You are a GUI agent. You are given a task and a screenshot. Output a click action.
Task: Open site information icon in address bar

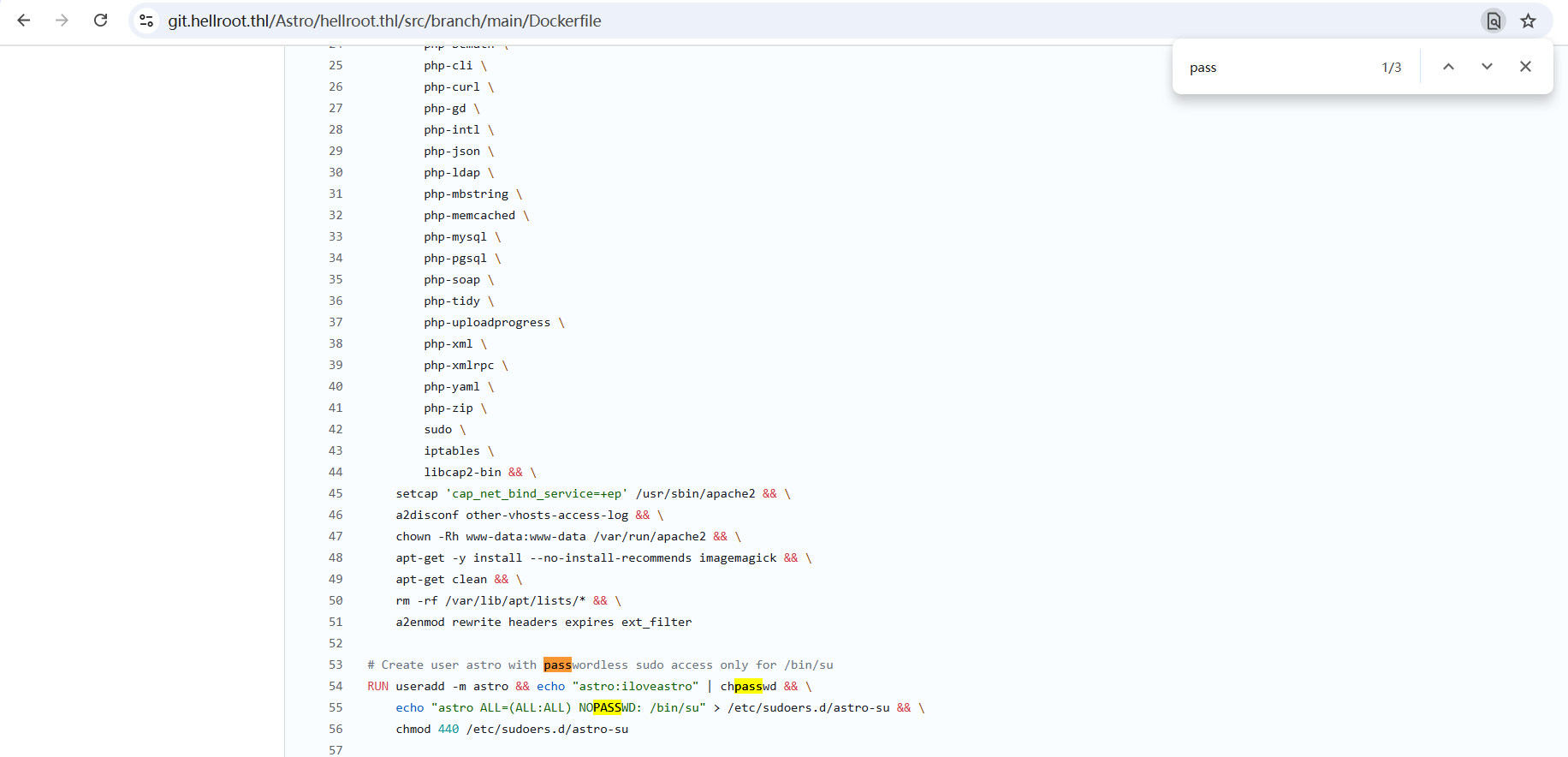click(146, 21)
